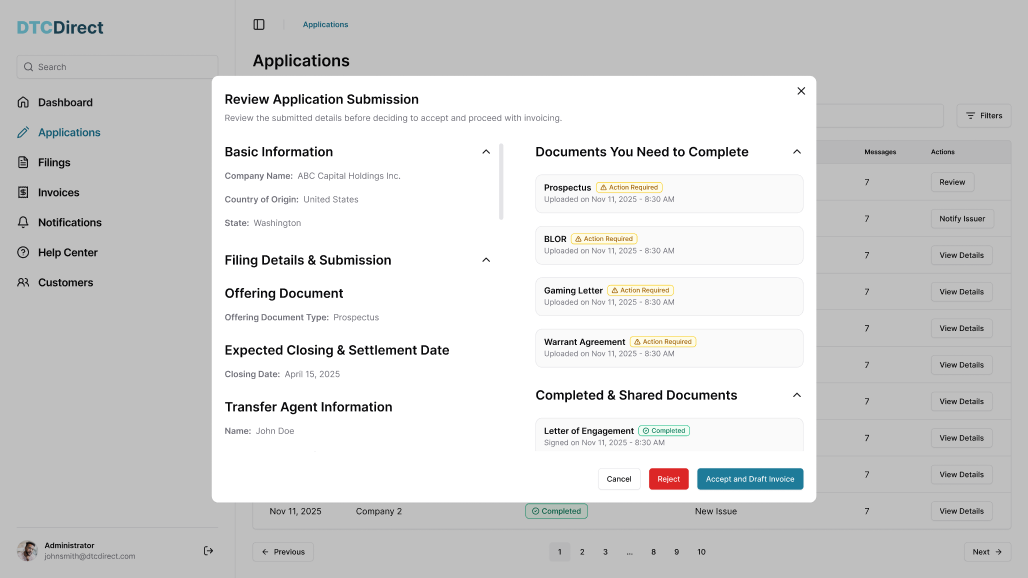Screen dimensions: 1028x578
Task: Go to the Next page
Action: (987, 552)
